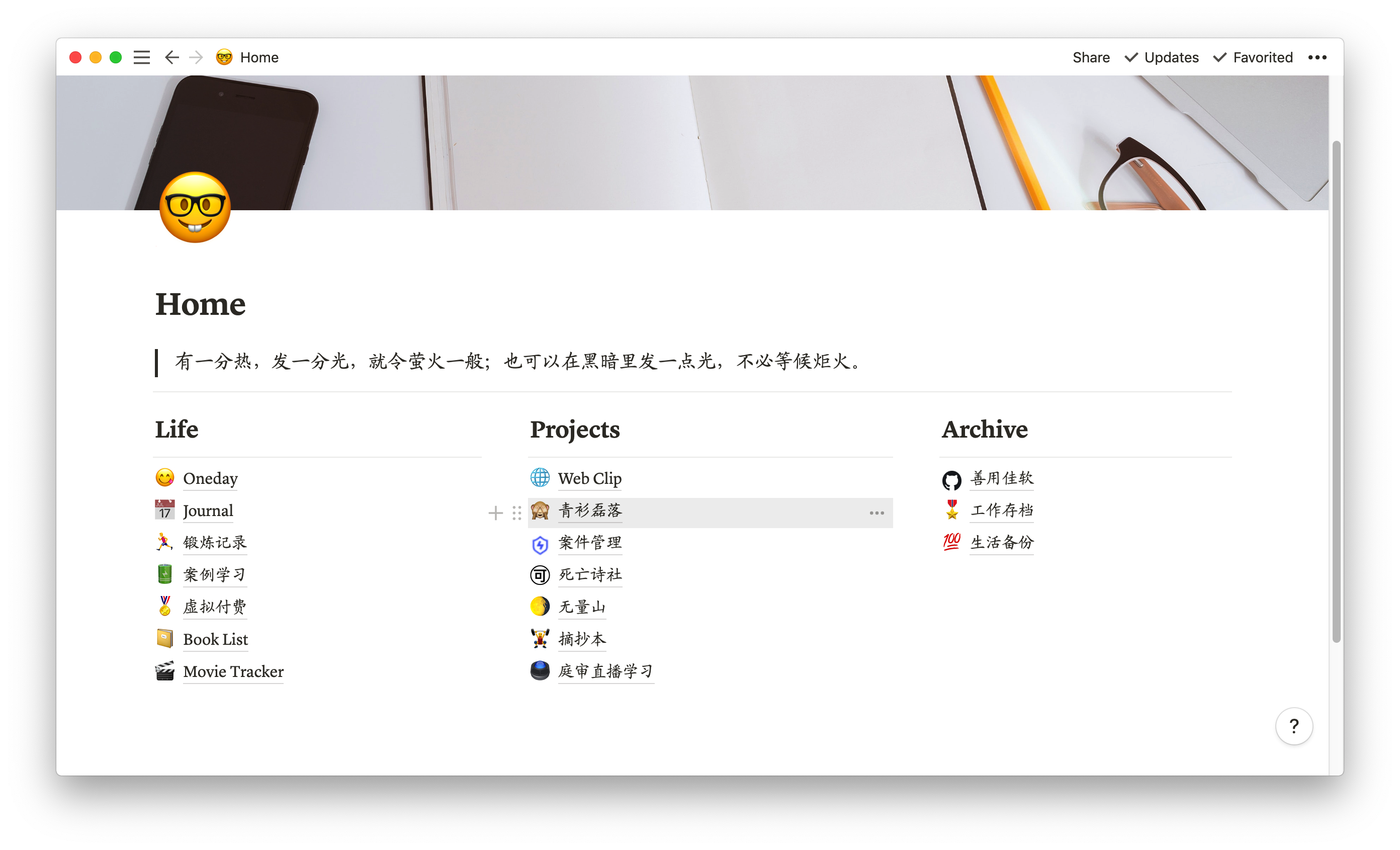Click the nerd face page icon
The height and width of the screenshot is (850, 1400).
click(x=195, y=208)
